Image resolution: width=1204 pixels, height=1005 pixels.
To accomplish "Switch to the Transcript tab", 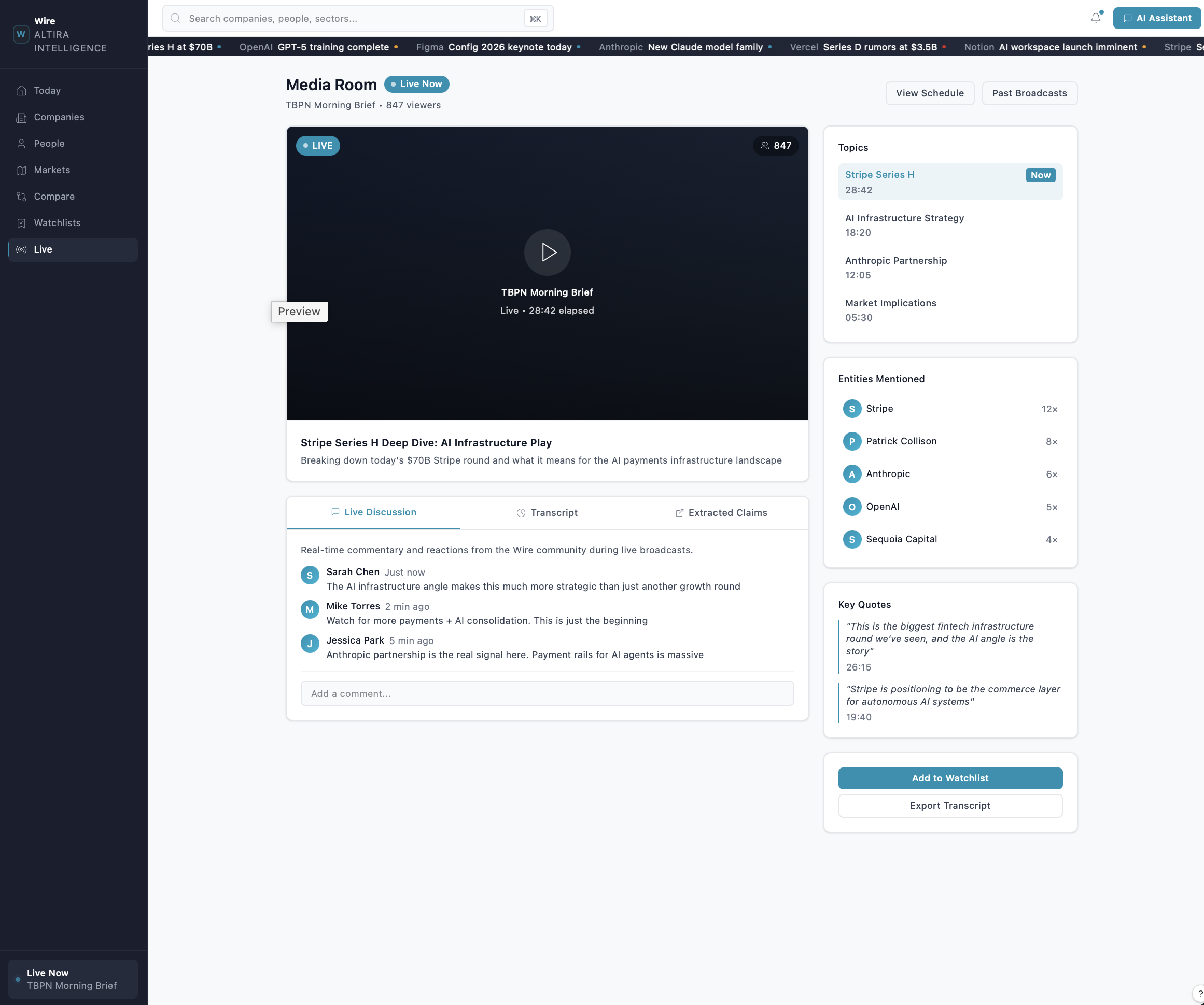I will [x=547, y=512].
